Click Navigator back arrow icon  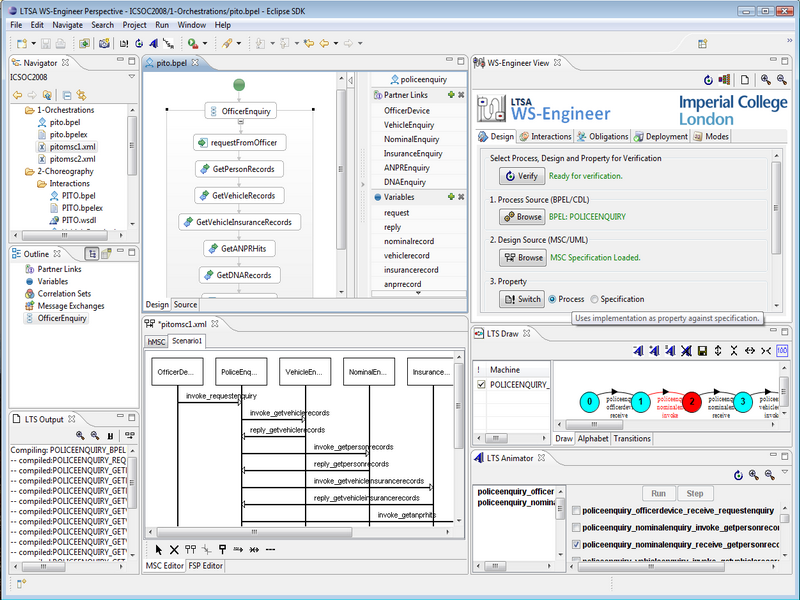(x=17, y=95)
